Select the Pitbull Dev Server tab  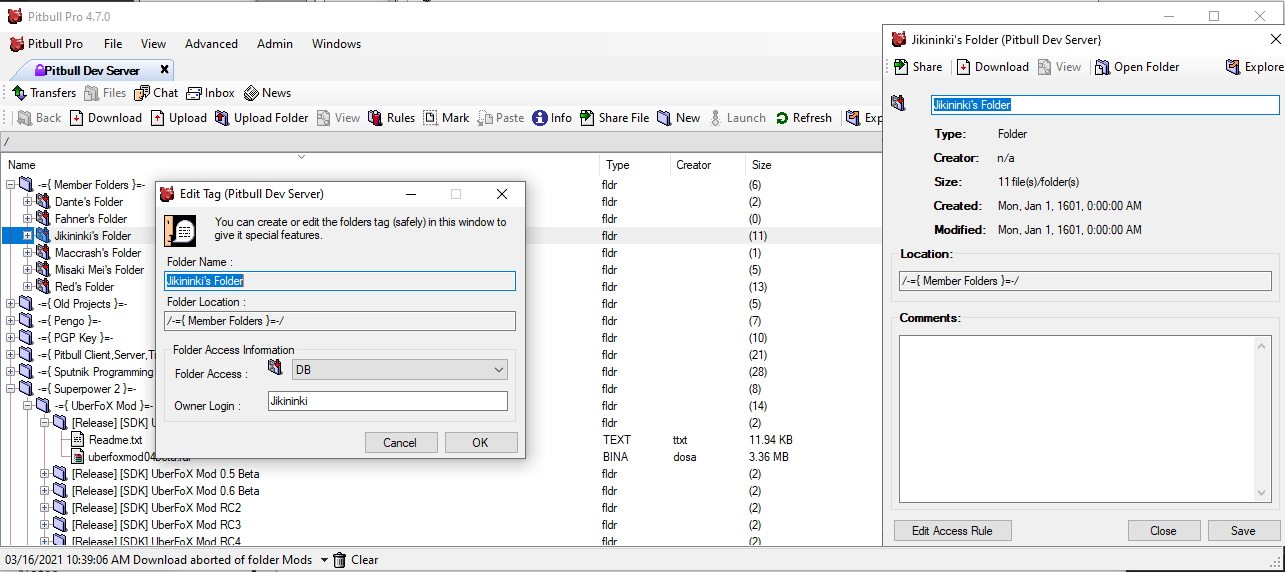[x=92, y=70]
